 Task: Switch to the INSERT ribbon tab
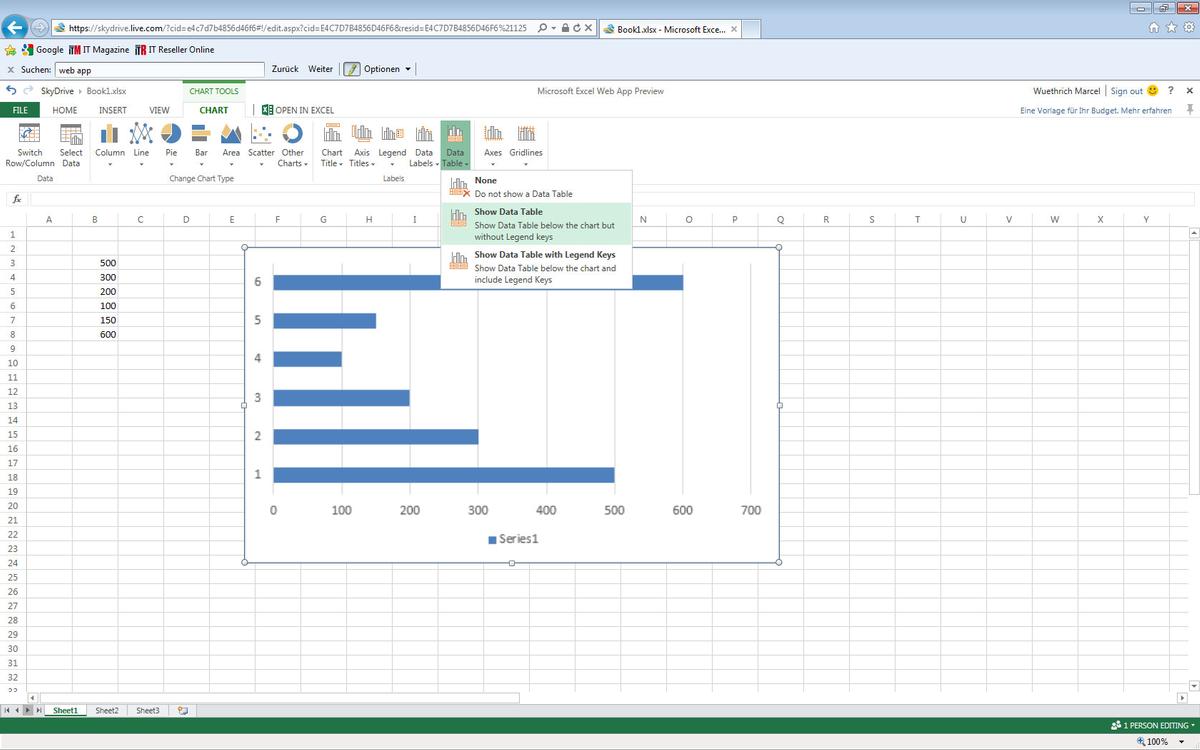coord(113,110)
